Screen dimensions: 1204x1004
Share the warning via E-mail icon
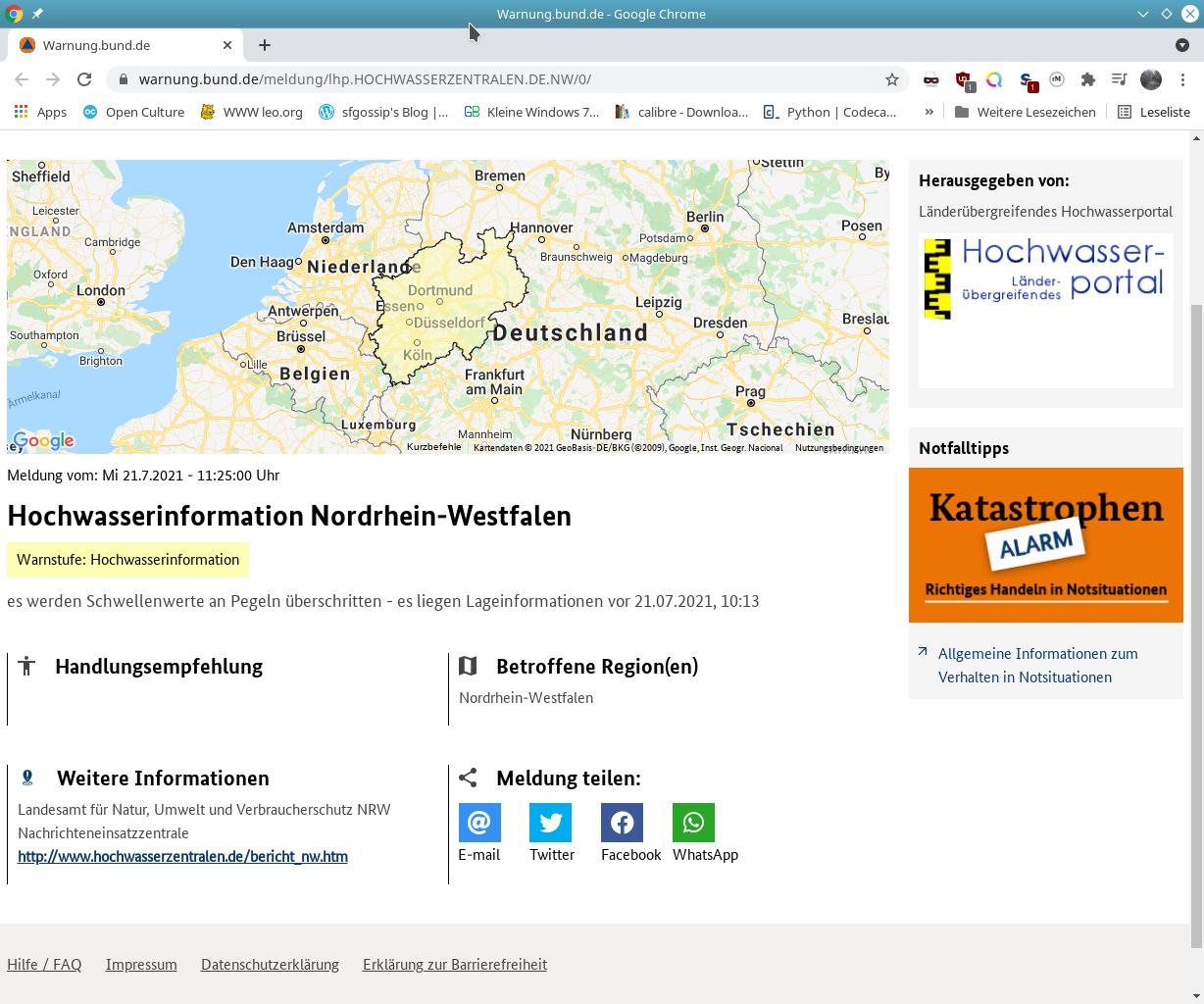(479, 823)
